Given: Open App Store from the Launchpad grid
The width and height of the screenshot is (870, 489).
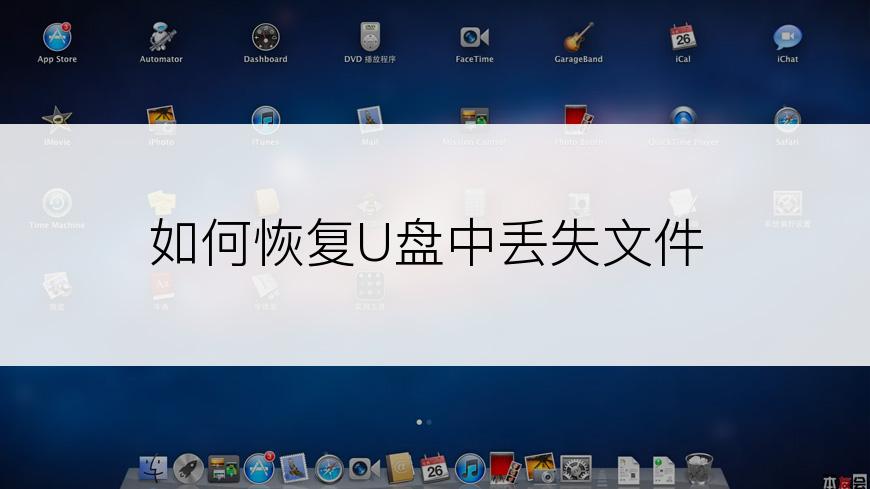Looking at the screenshot, I should click(x=57, y=37).
